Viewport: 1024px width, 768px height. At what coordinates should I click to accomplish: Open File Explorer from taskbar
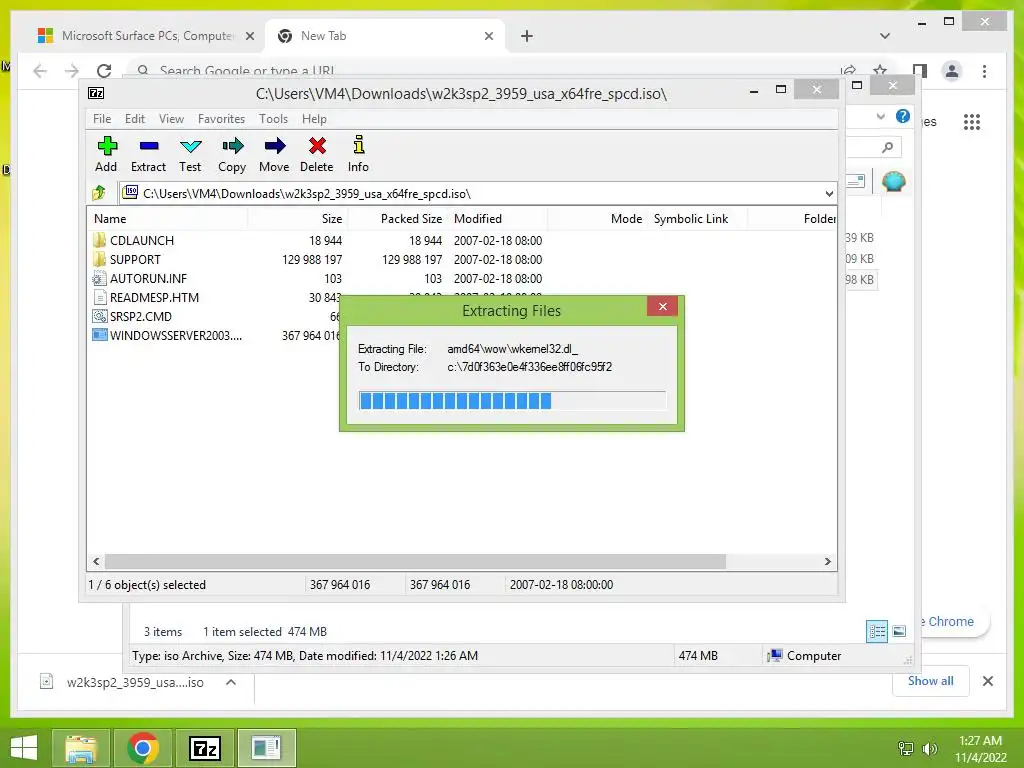(x=81, y=748)
